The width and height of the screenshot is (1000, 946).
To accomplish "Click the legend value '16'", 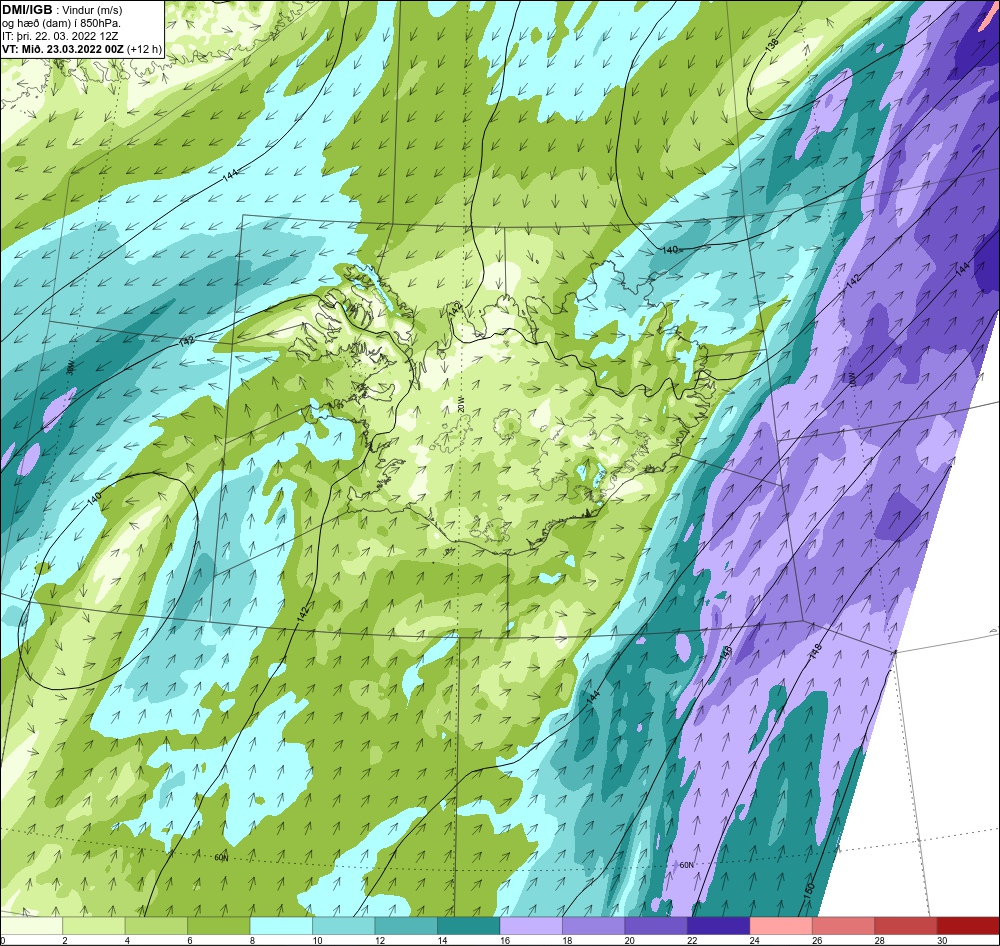I will point(503,940).
